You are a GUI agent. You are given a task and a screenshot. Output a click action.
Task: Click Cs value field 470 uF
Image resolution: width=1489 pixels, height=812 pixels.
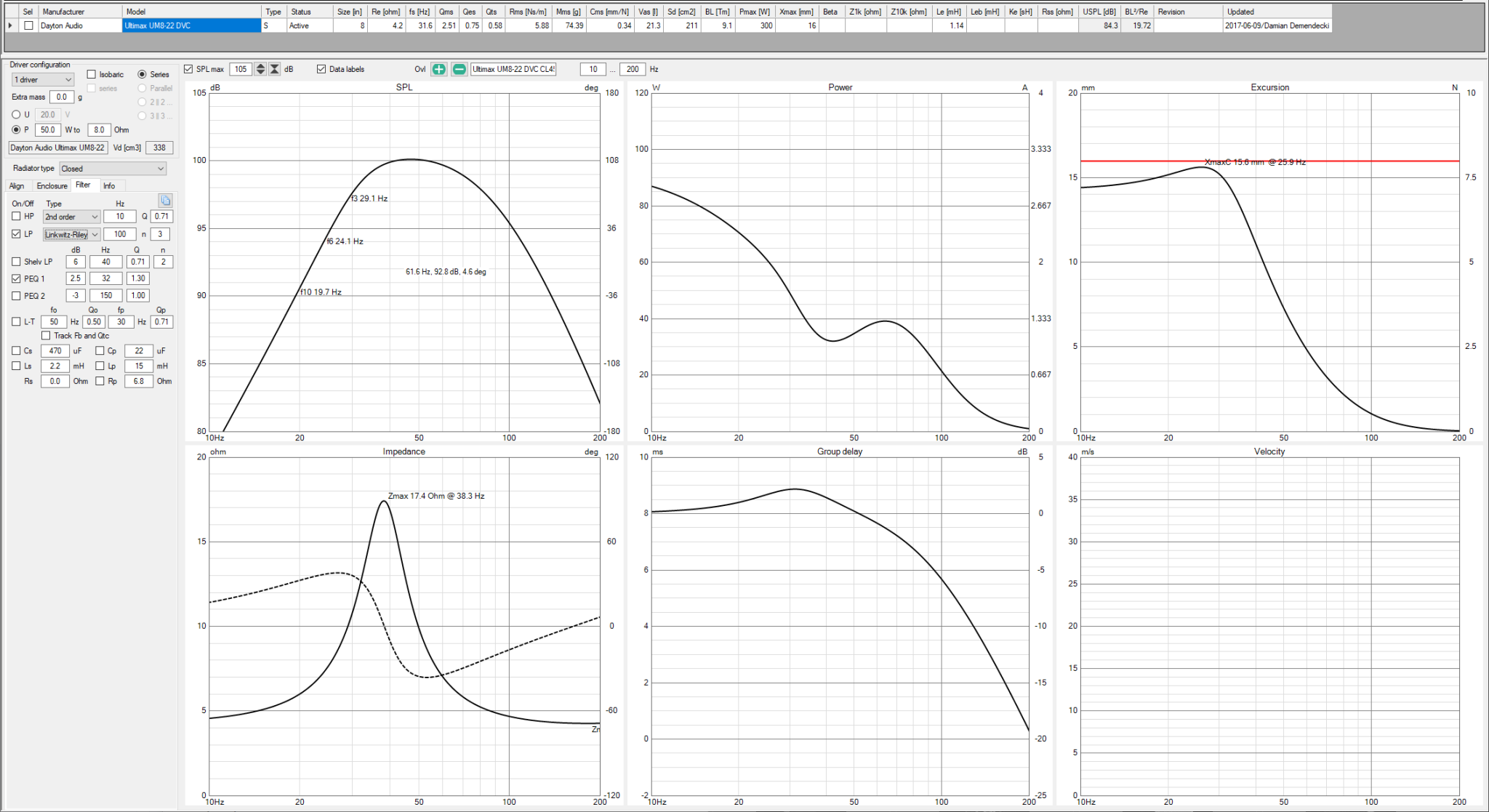coord(55,350)
